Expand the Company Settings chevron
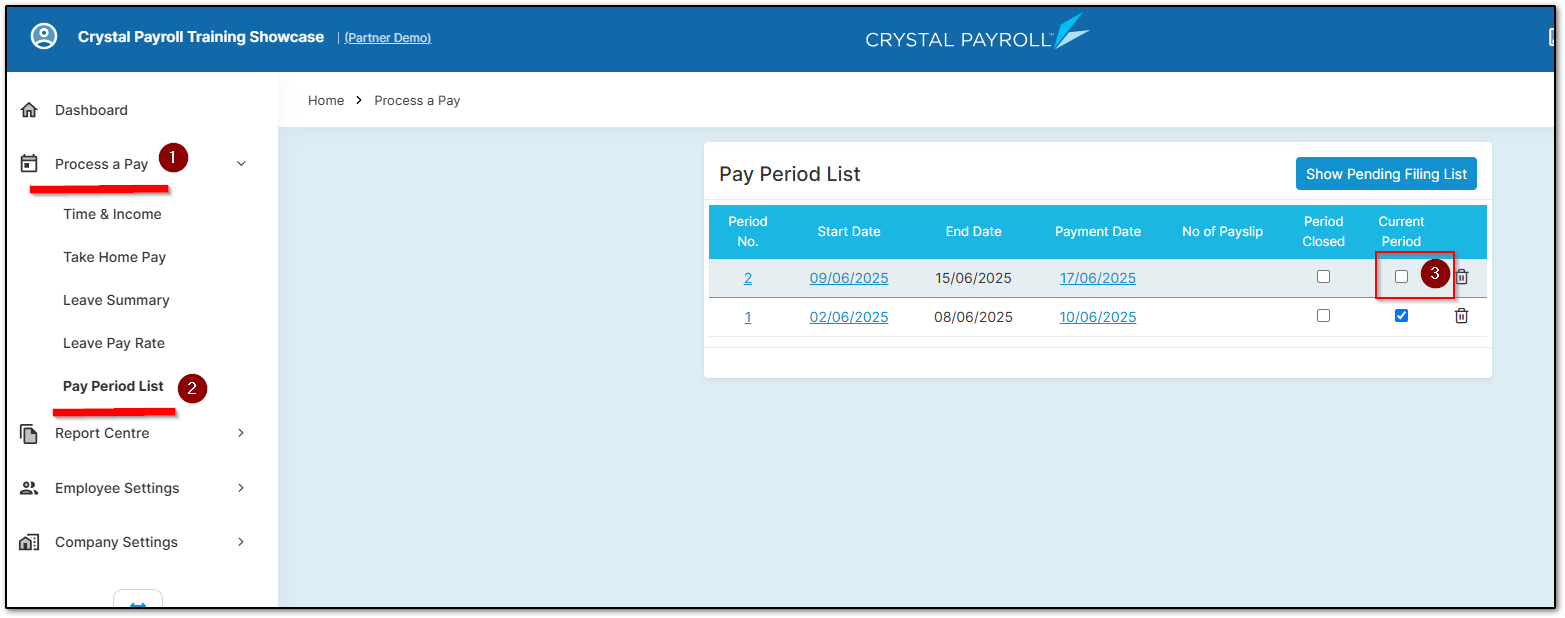 coord(241,542)
